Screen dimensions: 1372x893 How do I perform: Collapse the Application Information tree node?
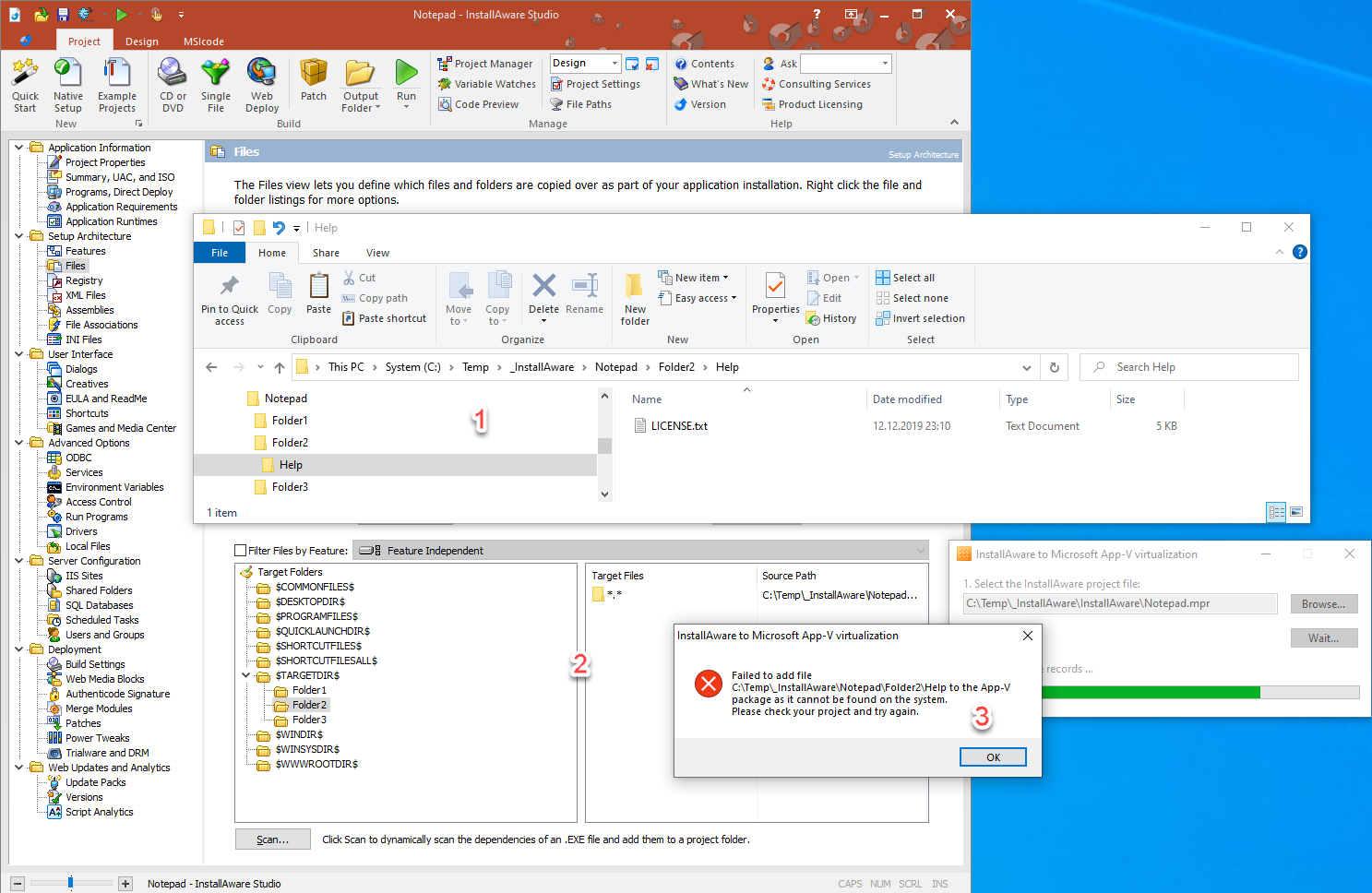pyautogui.click(x=19, y=148)
